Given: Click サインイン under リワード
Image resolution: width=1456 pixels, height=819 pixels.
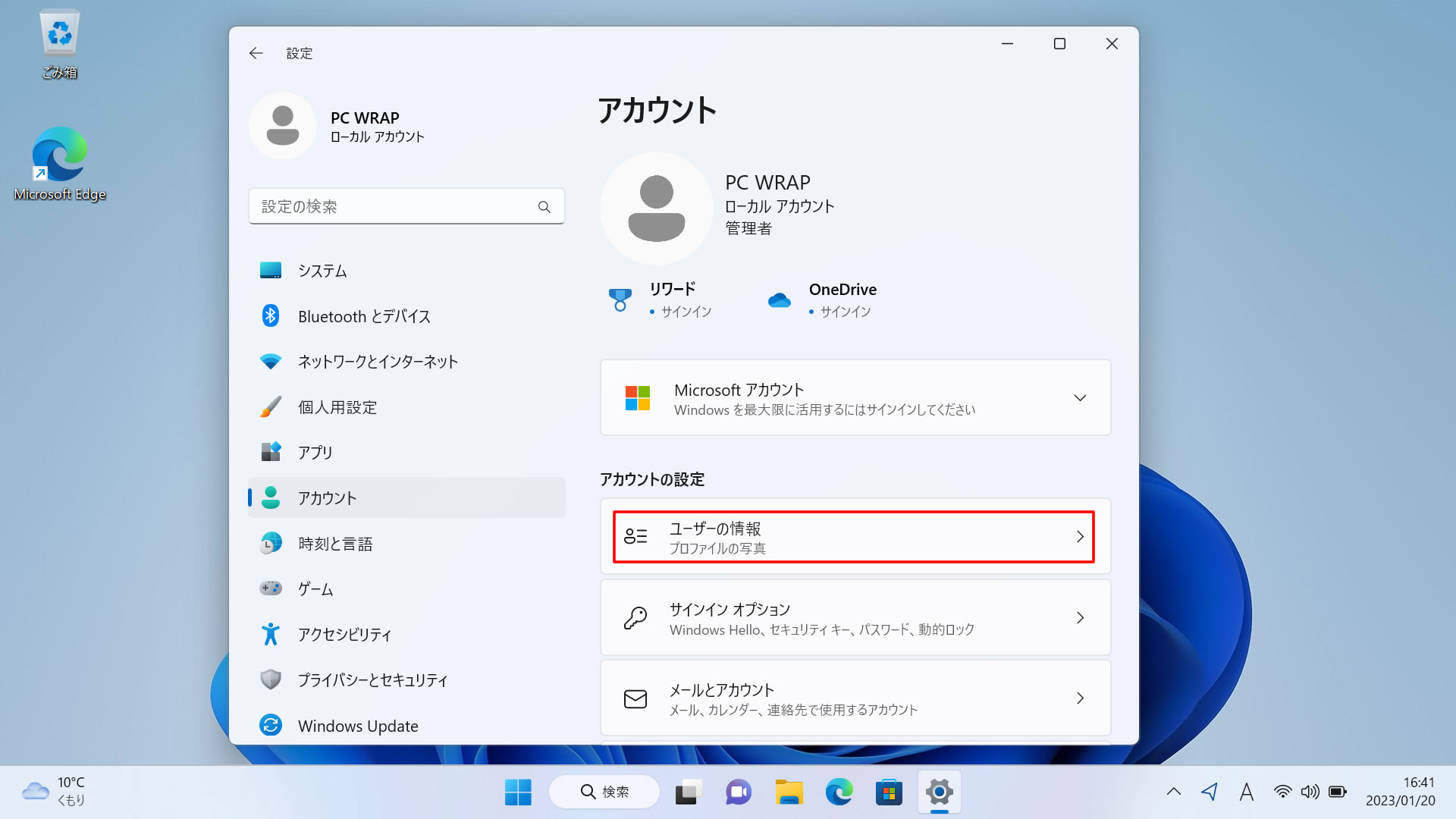Looking at the screenshot, I should [686, 312].
